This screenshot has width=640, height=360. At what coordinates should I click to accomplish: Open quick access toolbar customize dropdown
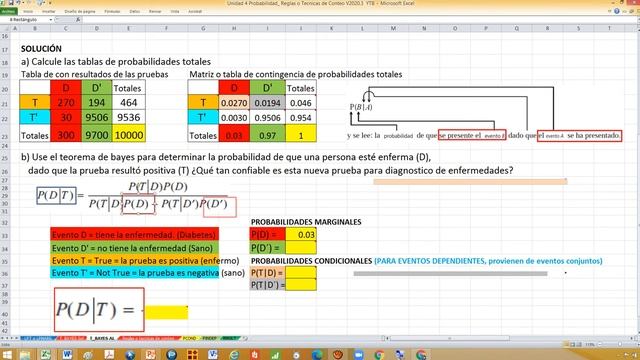(49, 3)
